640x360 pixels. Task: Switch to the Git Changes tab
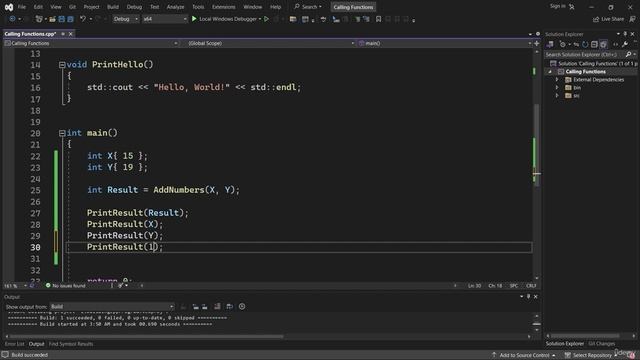602,344
